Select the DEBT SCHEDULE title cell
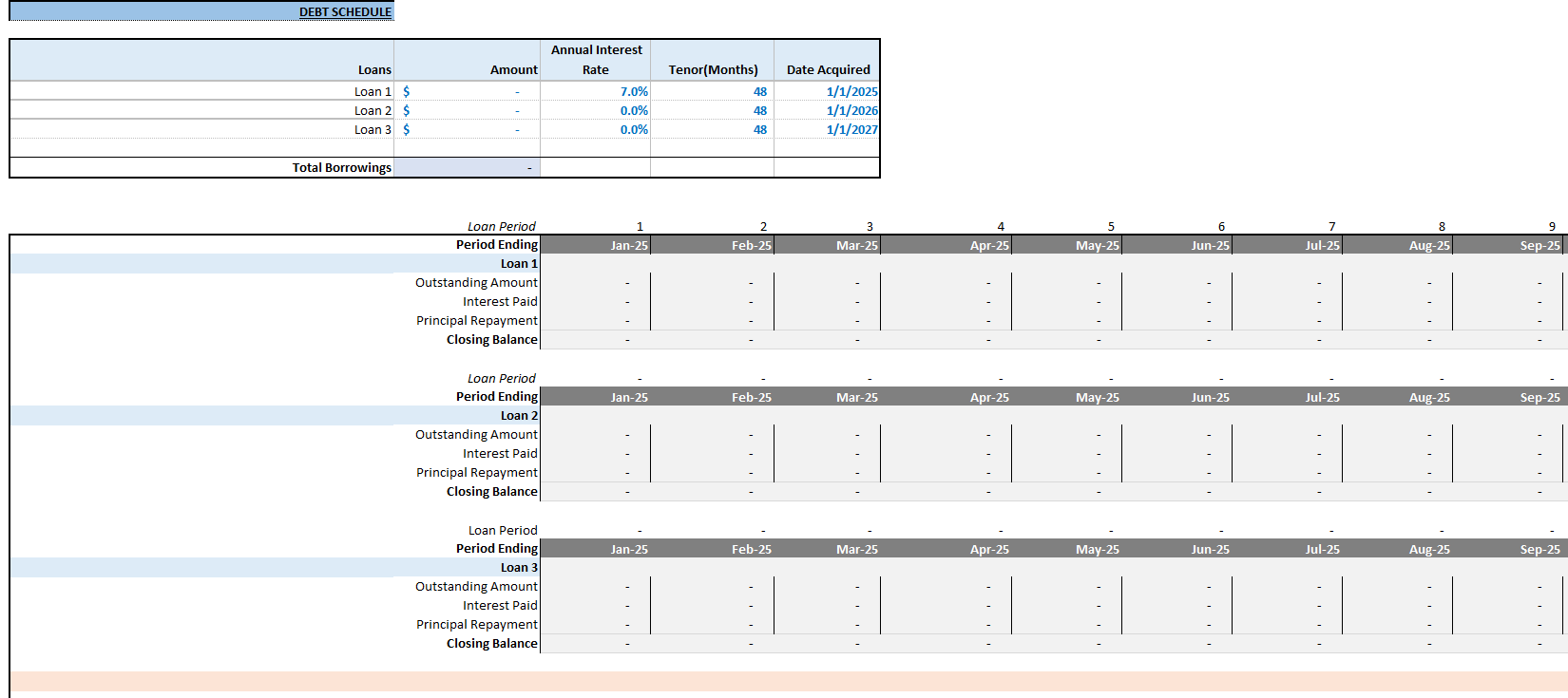The height and width of the screenshot is (698, 1568). point(201,11)
